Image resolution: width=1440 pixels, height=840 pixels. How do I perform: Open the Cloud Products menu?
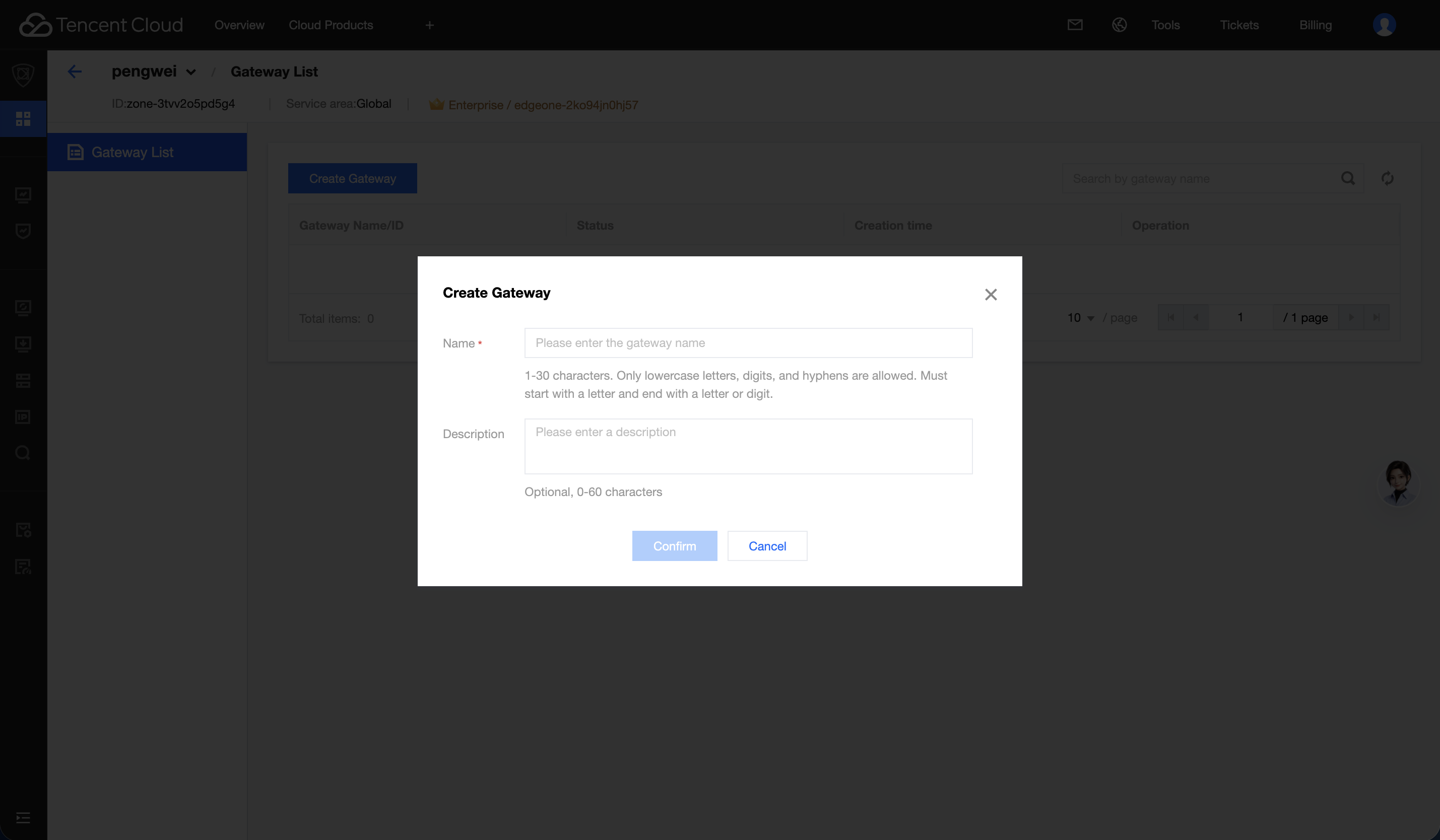331,25
